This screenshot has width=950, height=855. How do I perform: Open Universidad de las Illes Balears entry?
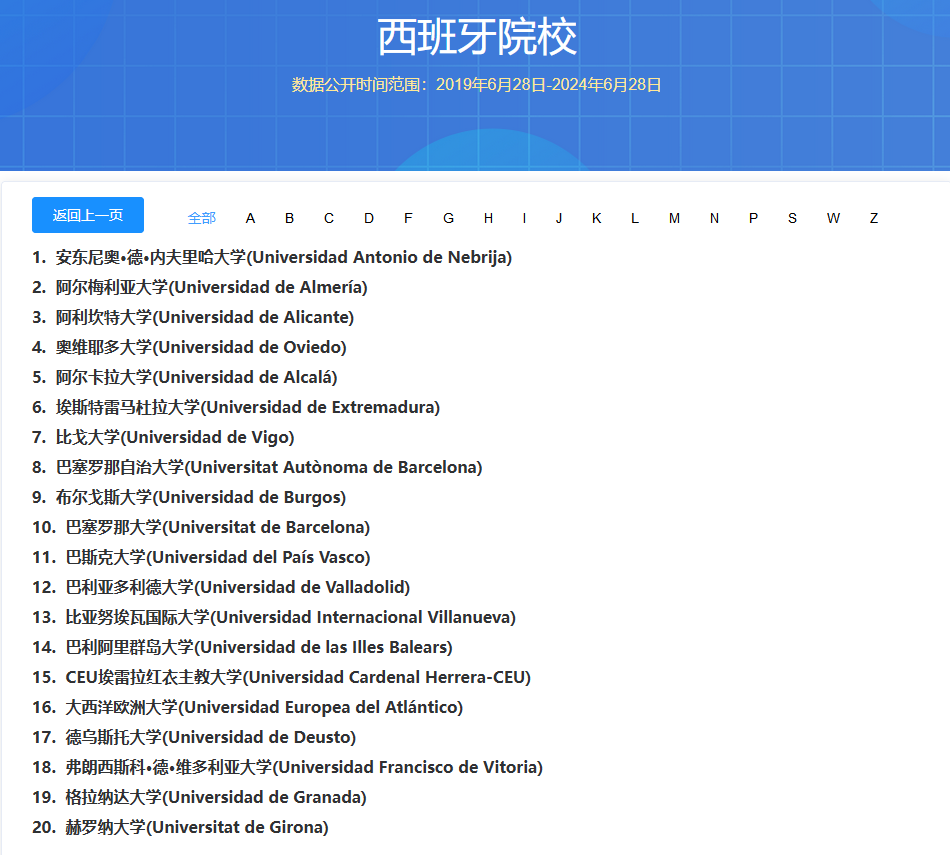(x=242, y=647)
